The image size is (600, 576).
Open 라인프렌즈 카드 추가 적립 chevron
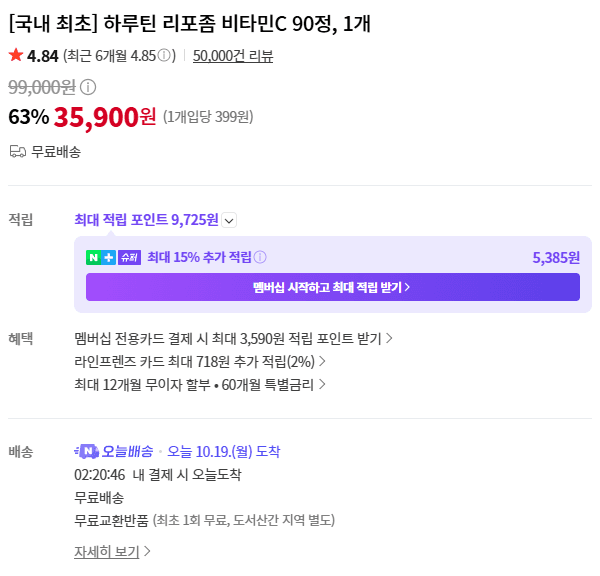pos(322,361)
